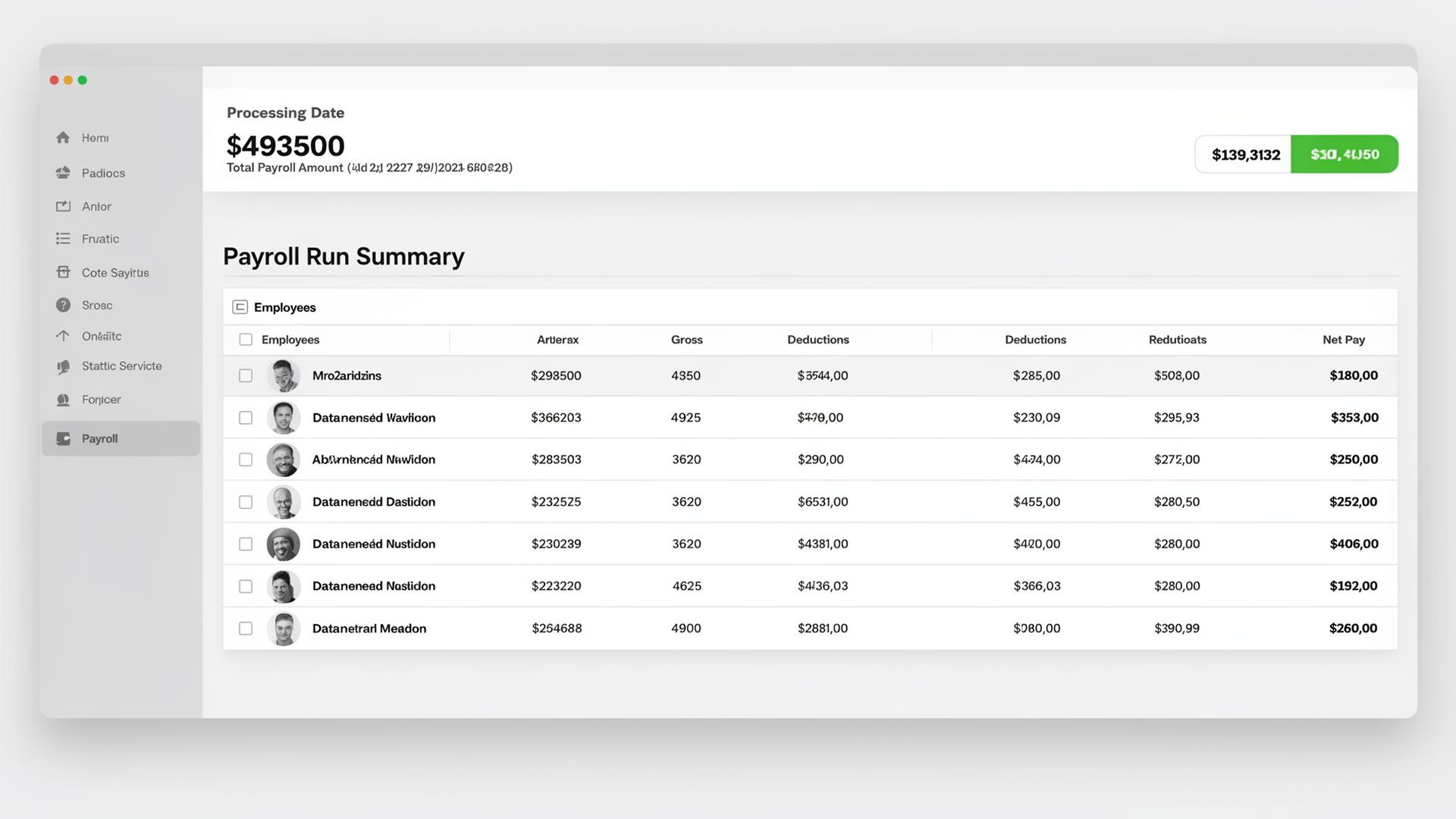Sort by the Redutioats column header
The height and width of the screenshot is (819, 1456).
1177,340
